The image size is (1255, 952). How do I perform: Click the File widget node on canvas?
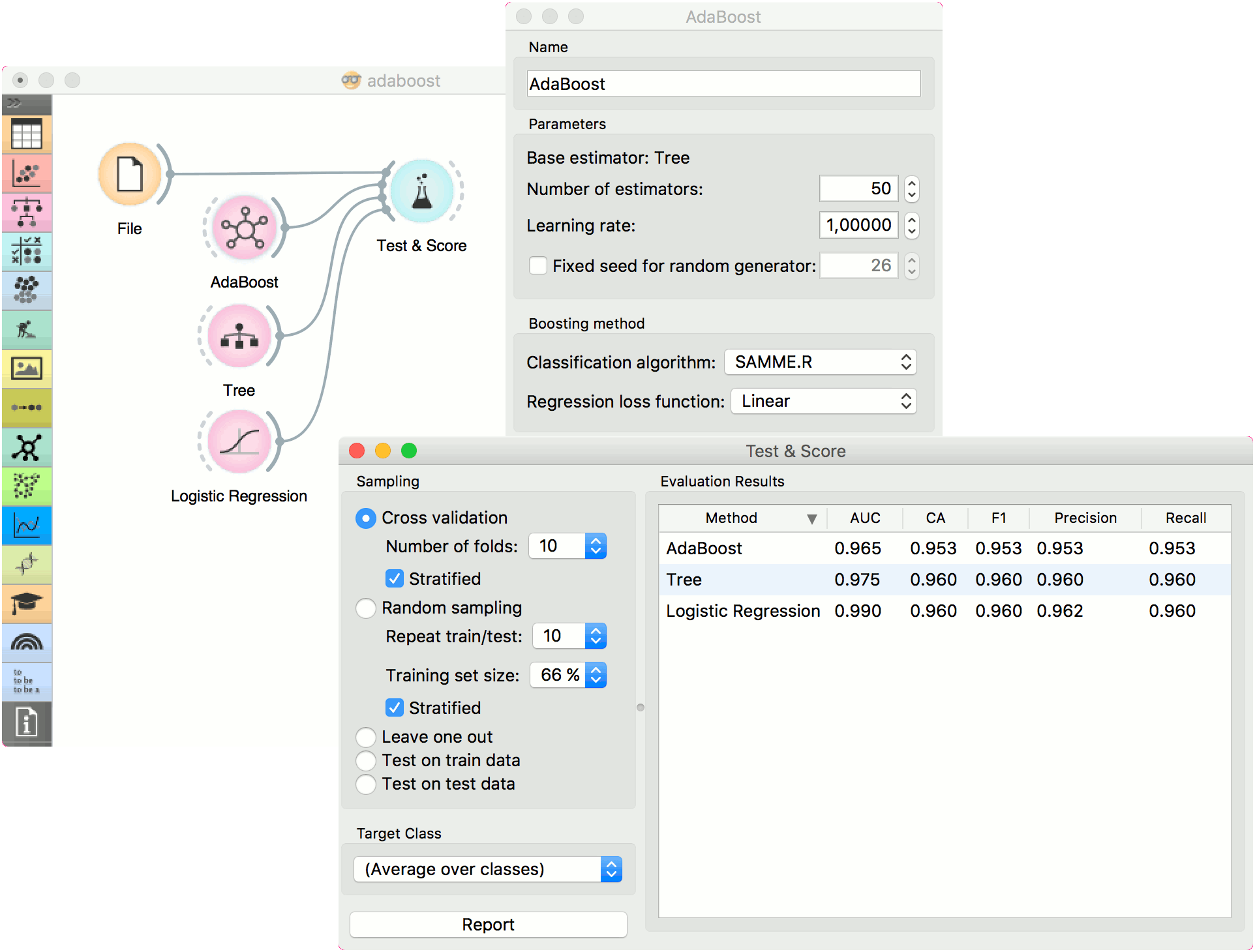(x=130, y=175)
